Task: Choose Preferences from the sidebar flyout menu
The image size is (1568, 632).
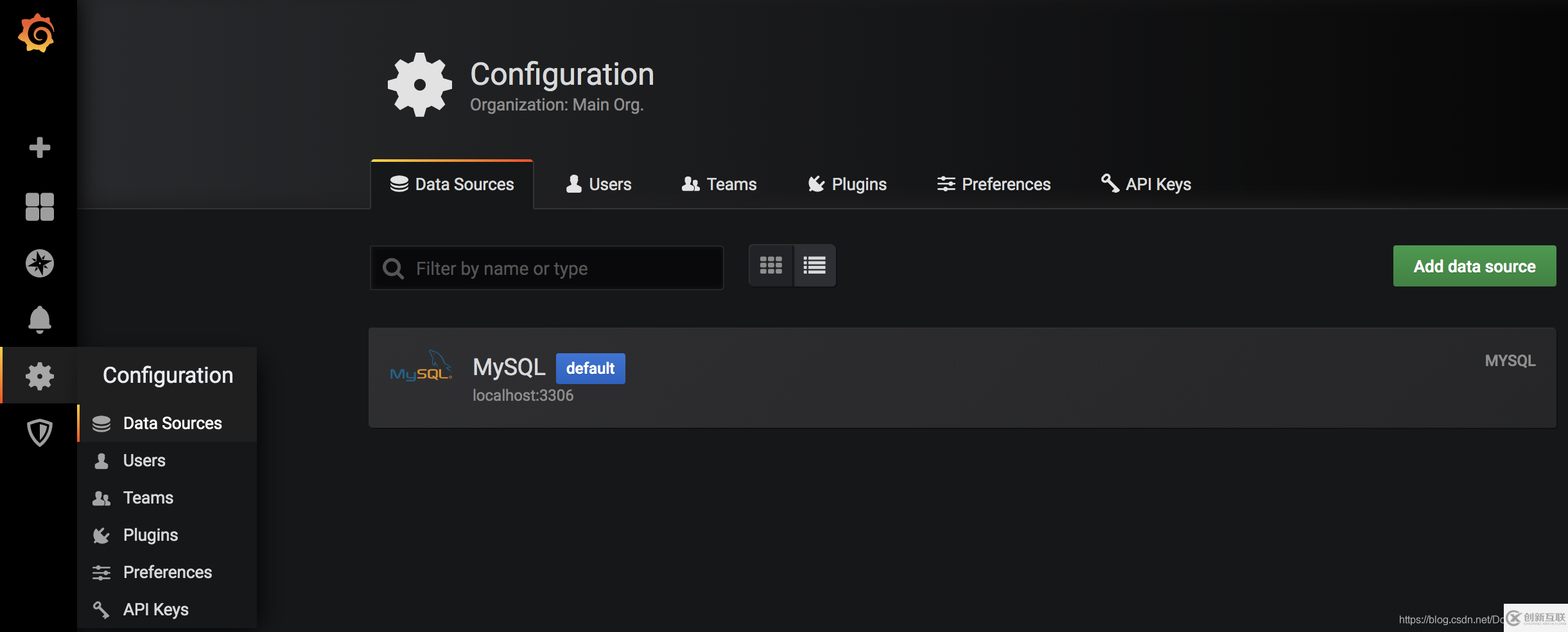Action: [167, 572]
